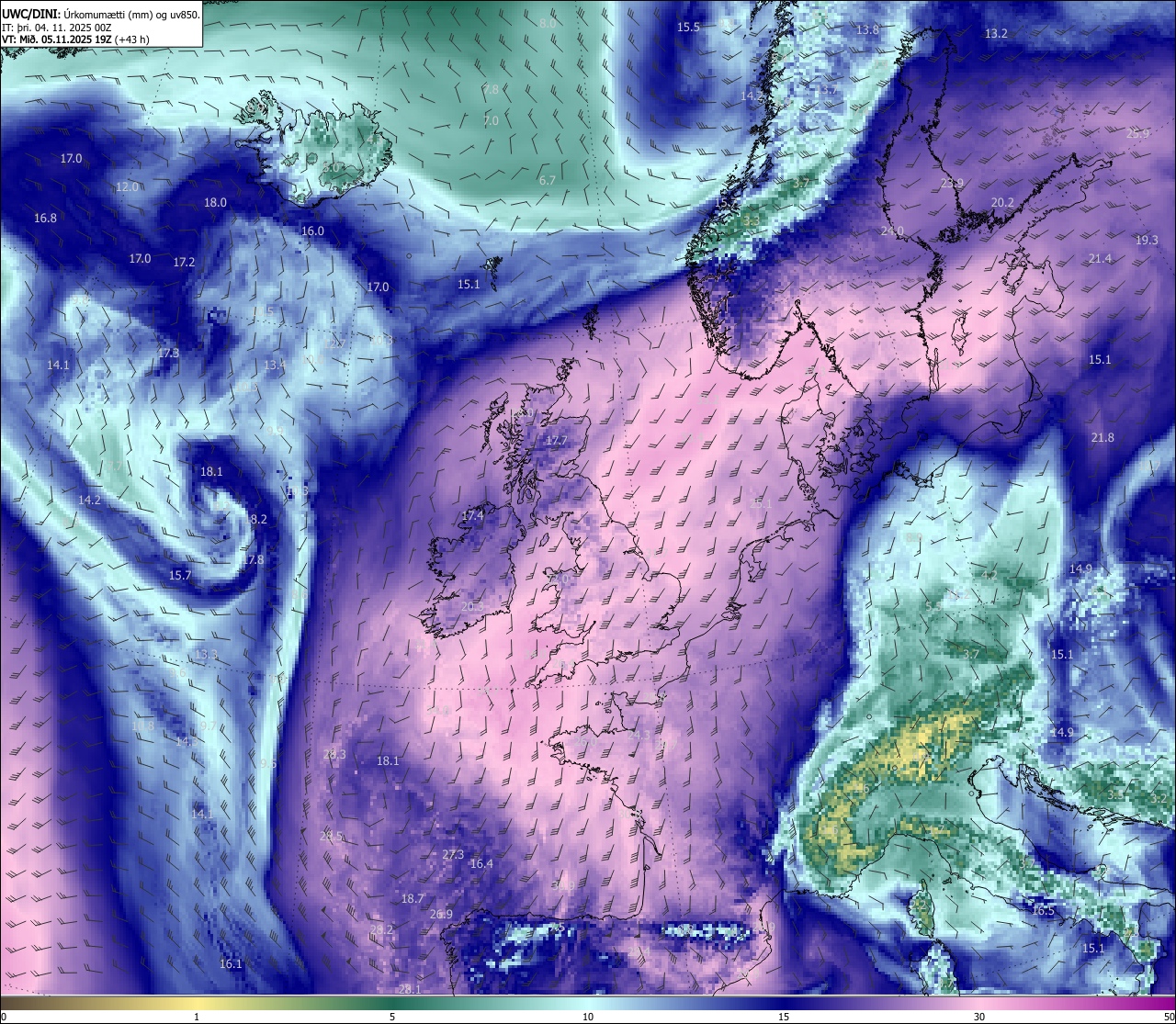Click the map value label "17.7"
Image resolution: width=1176 pixels, height=1024 pixels.
point(556,442)
